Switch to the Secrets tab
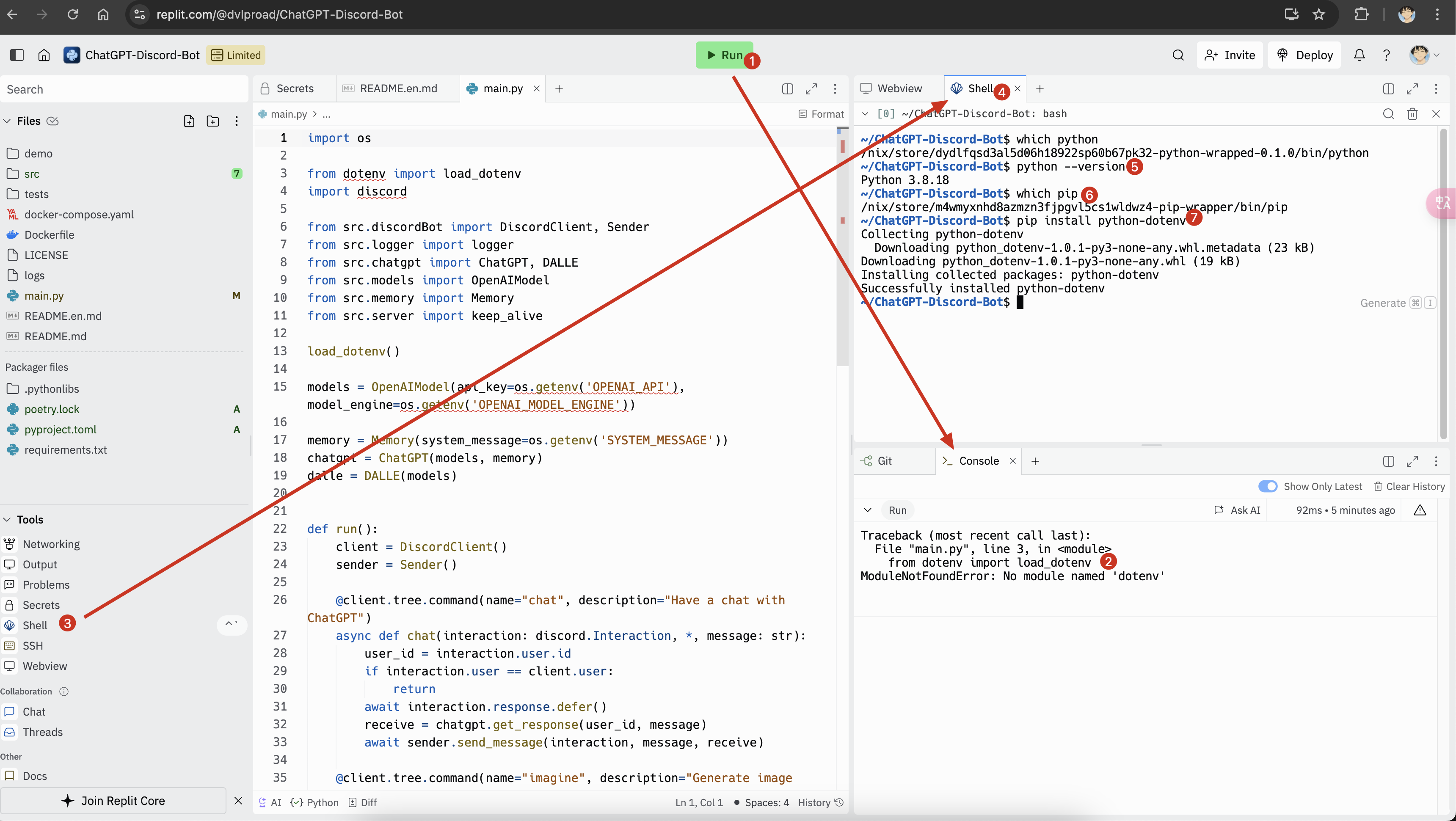1456x821 pixels. click(294, 89)
